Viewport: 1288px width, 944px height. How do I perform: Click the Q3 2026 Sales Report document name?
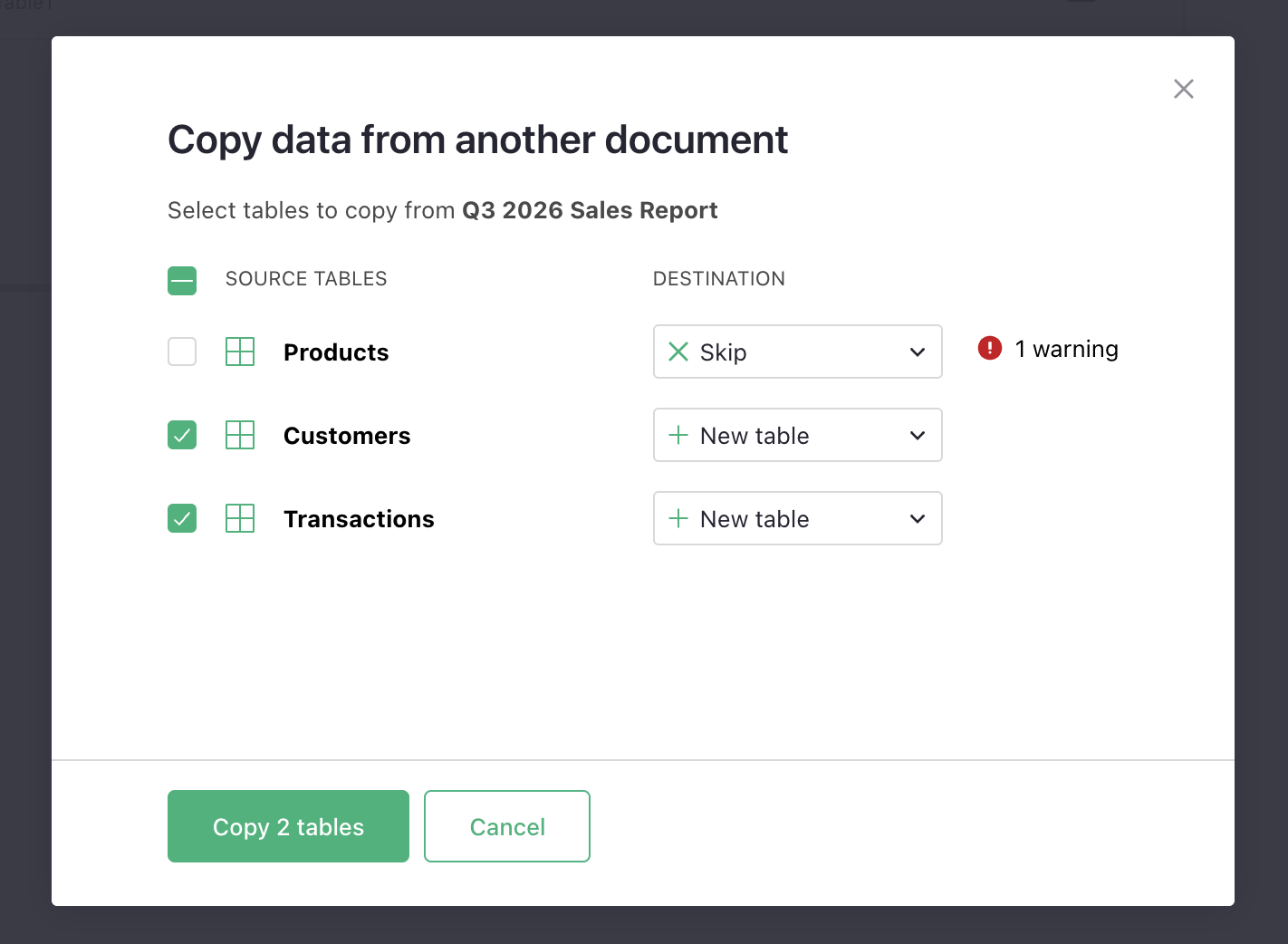590,210
